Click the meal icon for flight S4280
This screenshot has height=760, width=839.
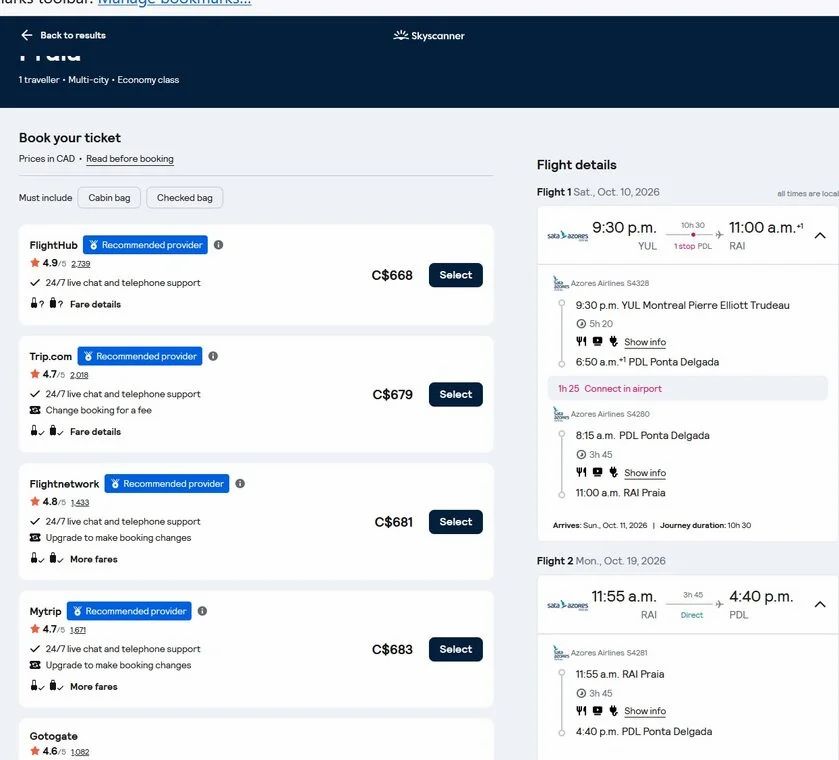tap(581, 472)
